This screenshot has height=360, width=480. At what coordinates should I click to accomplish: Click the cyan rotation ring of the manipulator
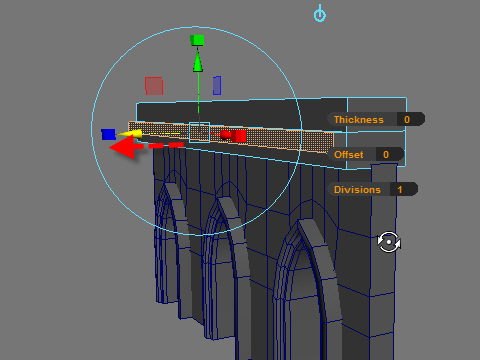click(x=197, y=27)
